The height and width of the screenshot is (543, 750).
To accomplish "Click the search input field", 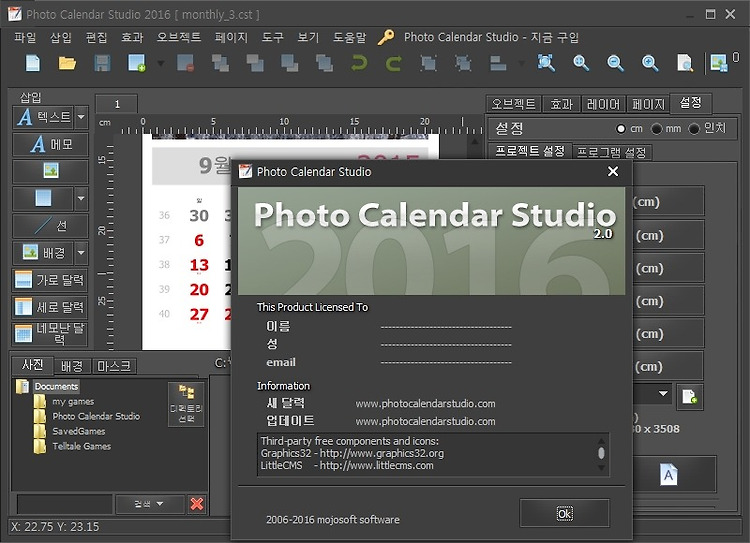I will [x=65, y=504].
